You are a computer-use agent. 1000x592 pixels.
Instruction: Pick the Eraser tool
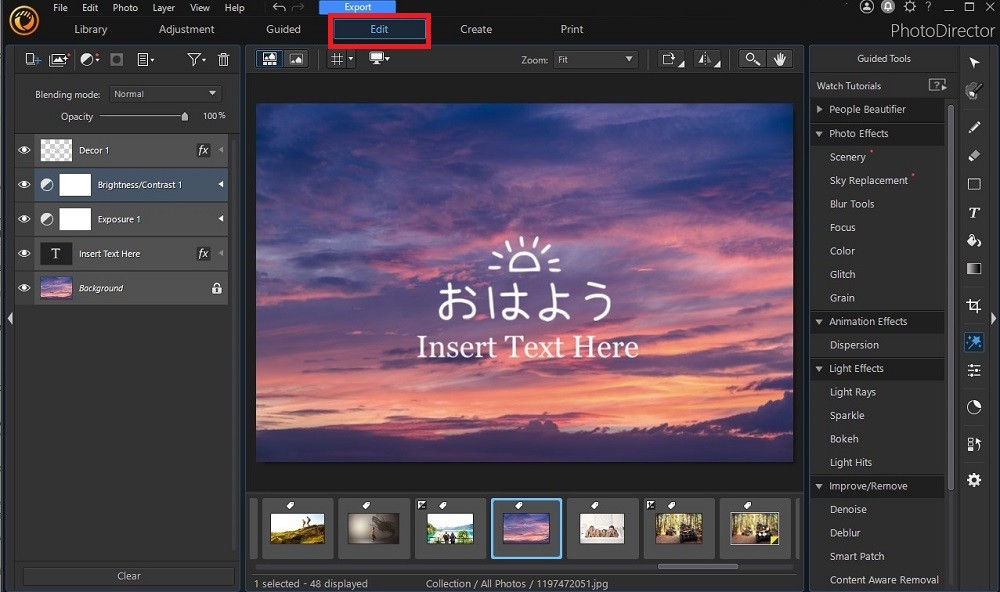pyautogui.click(x=973, y=156)
